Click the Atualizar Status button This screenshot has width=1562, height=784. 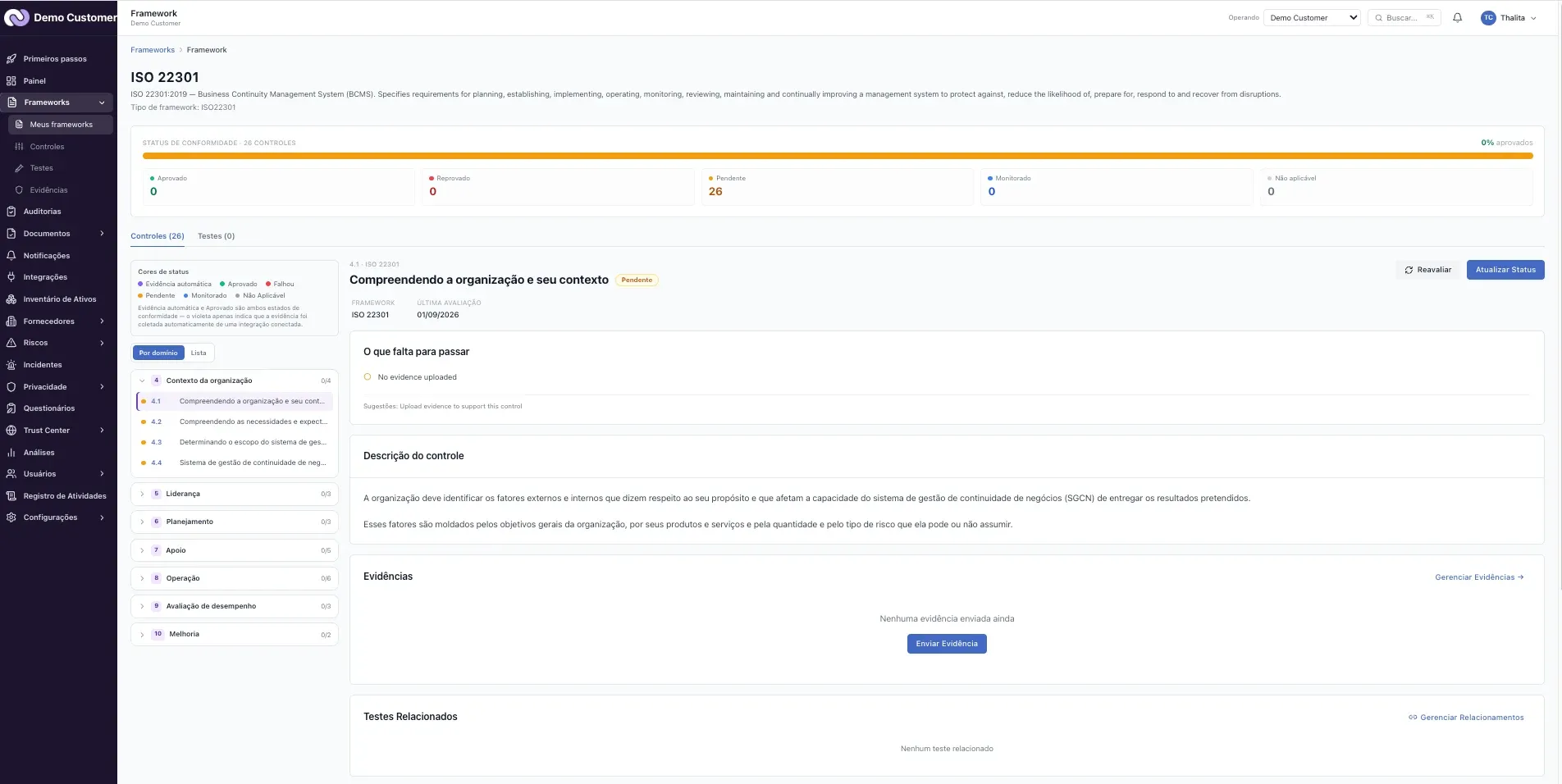pyautogui.click(x=1505, y=270)
